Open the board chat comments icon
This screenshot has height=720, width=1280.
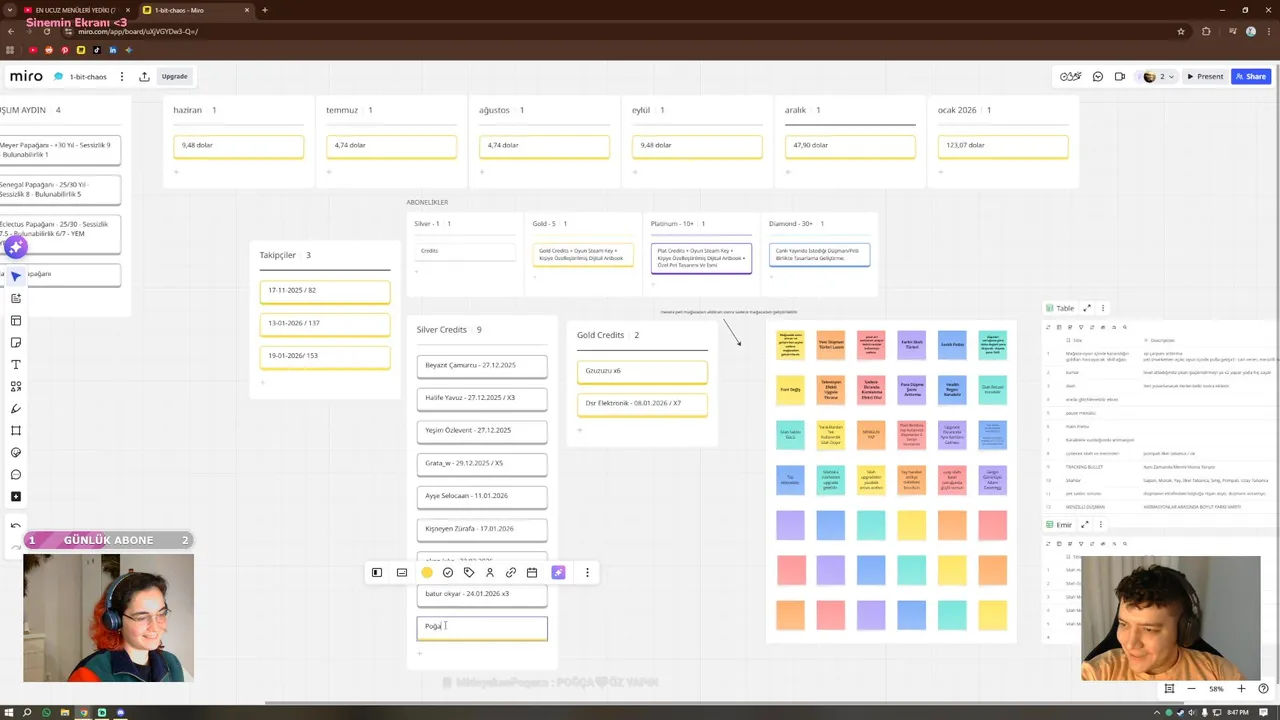click(x=1098, y=77)
